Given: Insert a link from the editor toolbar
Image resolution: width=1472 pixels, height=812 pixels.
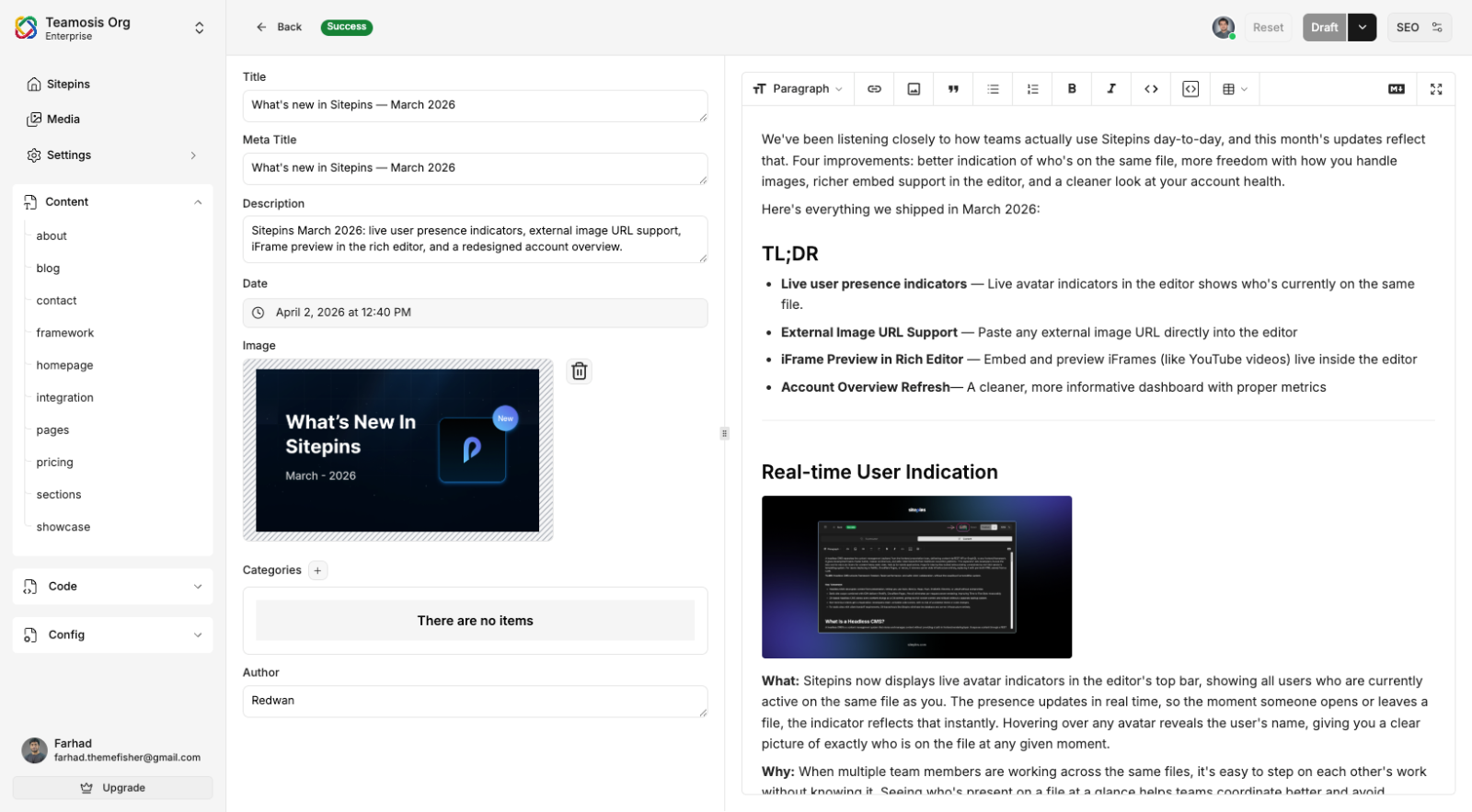Looking at the screenshot, I should tap(874, 89).
